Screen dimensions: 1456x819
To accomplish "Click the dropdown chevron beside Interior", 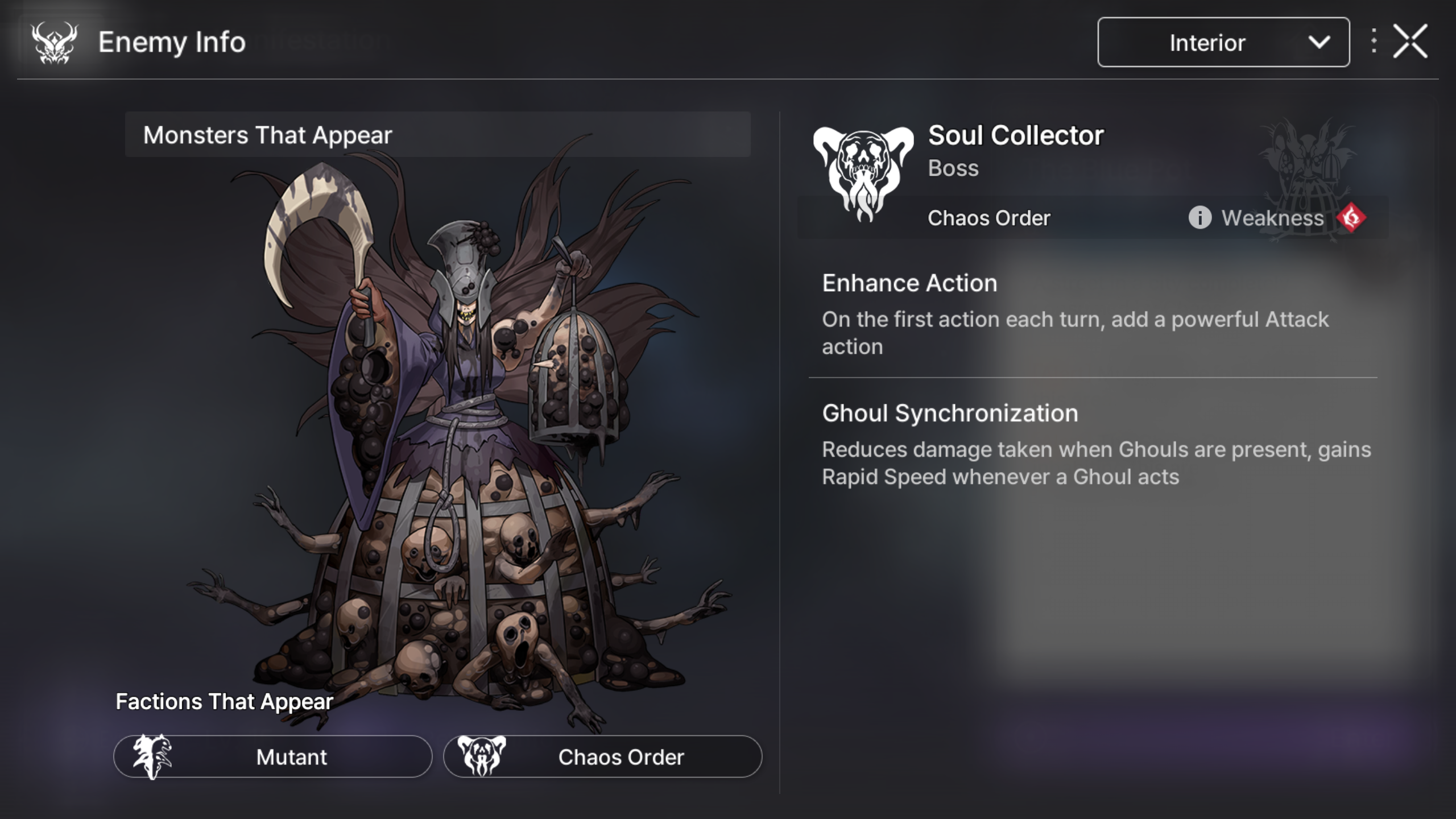I will (x=1319, y=42).
